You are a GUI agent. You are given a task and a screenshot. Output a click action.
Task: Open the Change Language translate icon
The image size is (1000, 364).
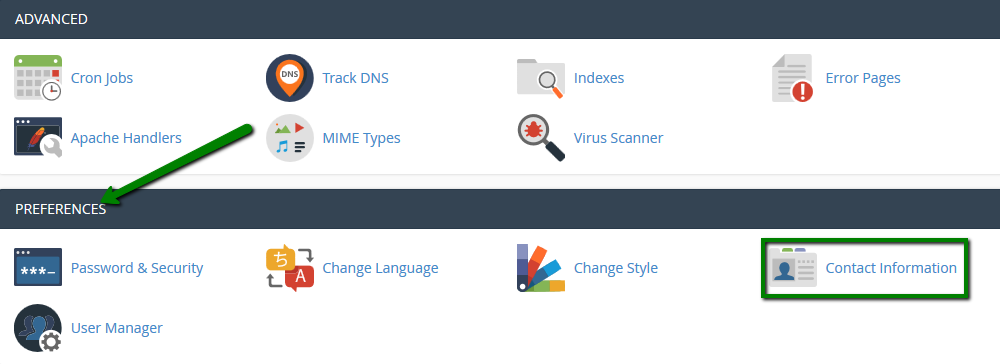click(290, 268)
